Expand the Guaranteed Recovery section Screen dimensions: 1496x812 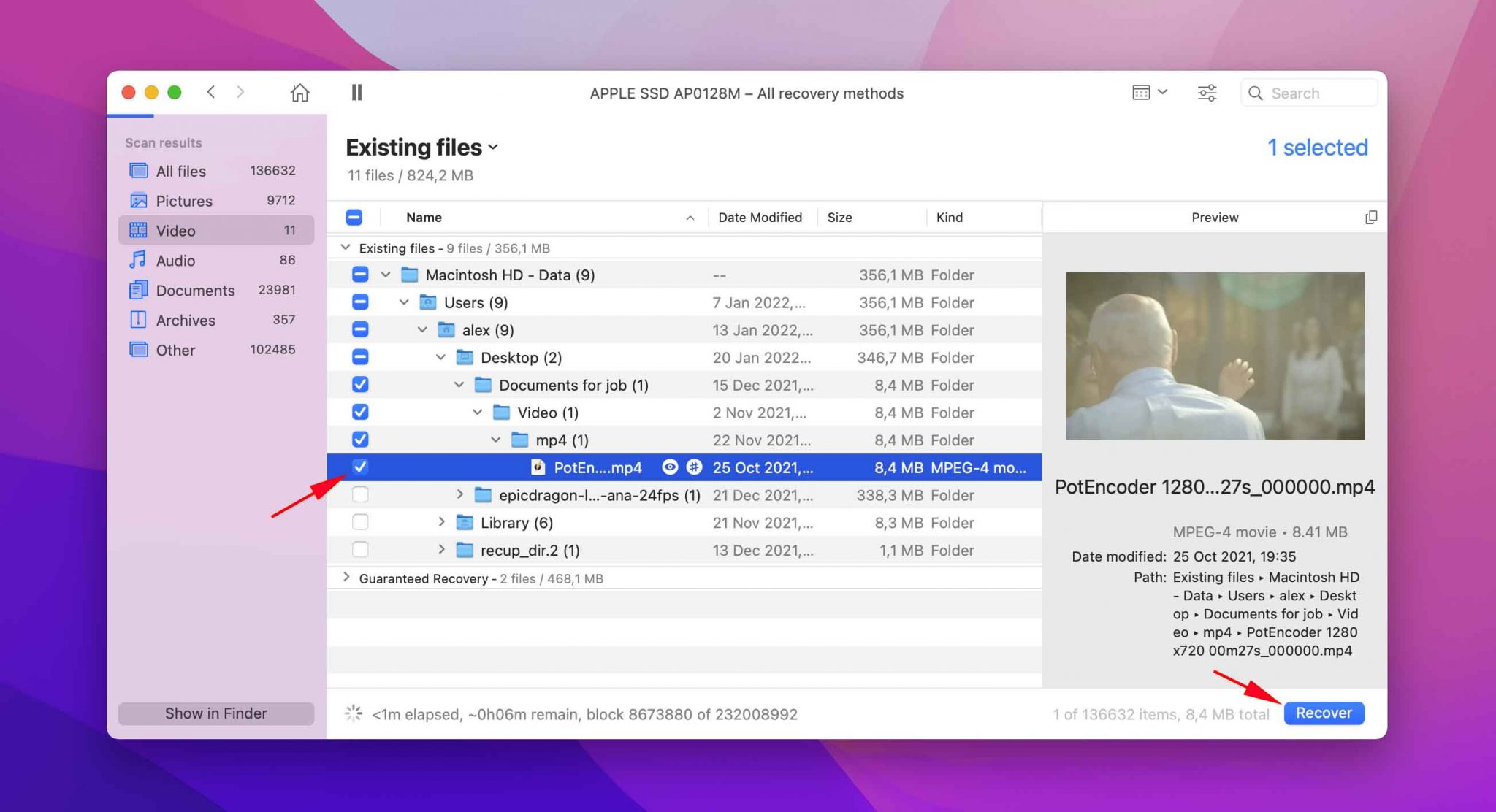[x=348, y=578]
